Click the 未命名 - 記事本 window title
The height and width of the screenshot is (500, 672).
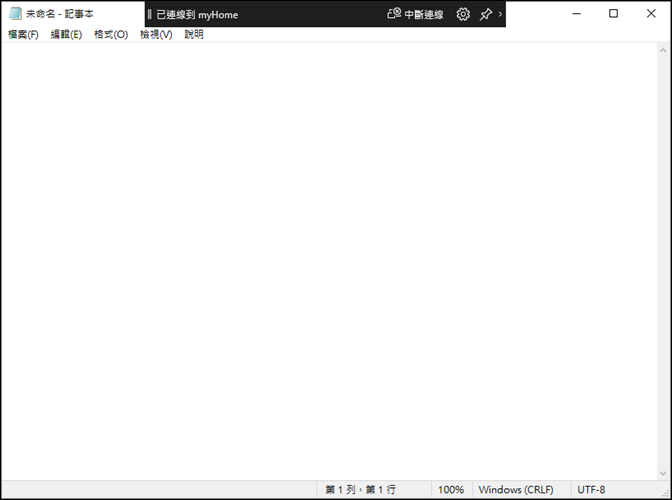click(x=60, y=14)
